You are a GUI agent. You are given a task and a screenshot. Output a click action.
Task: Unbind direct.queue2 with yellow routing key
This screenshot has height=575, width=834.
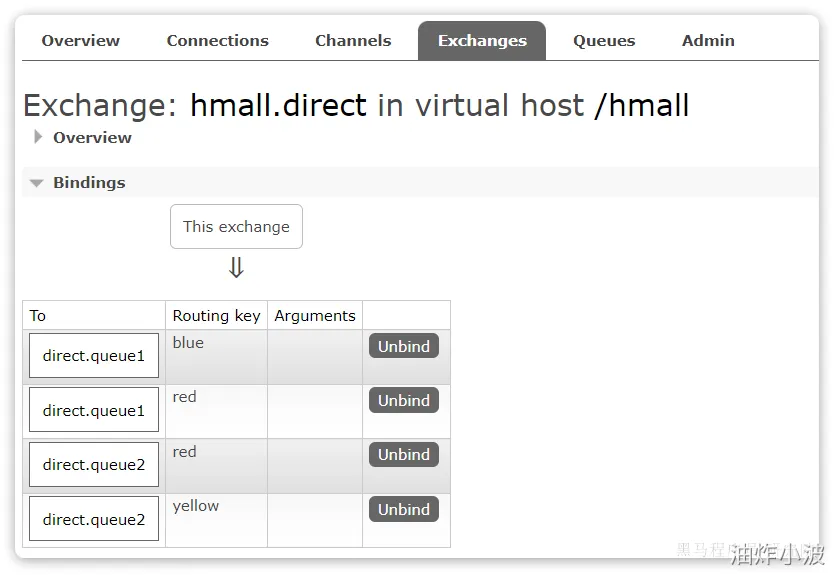coord(403,509)
